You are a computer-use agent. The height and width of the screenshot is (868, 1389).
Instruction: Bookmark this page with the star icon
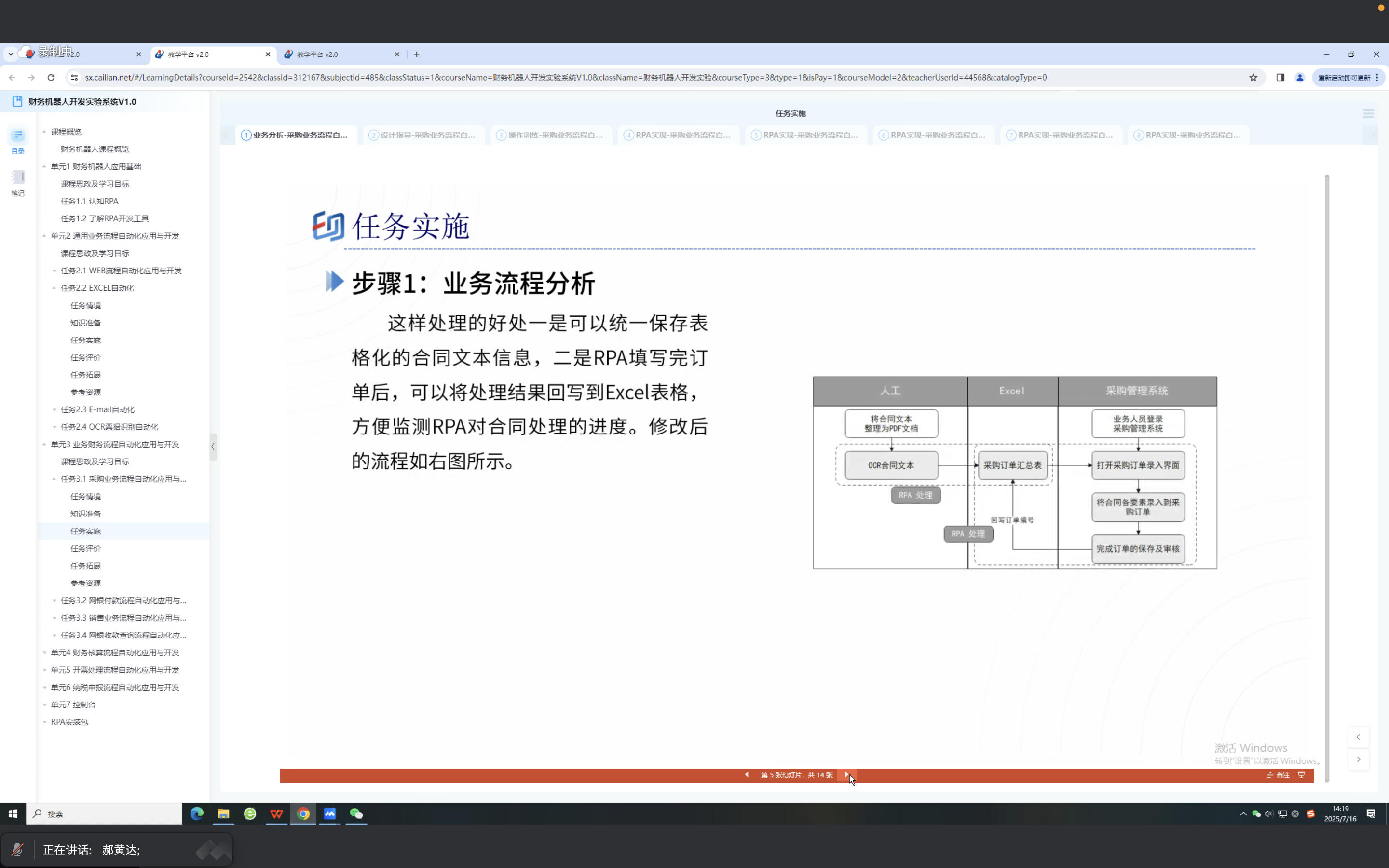(x=1253, y=78)
